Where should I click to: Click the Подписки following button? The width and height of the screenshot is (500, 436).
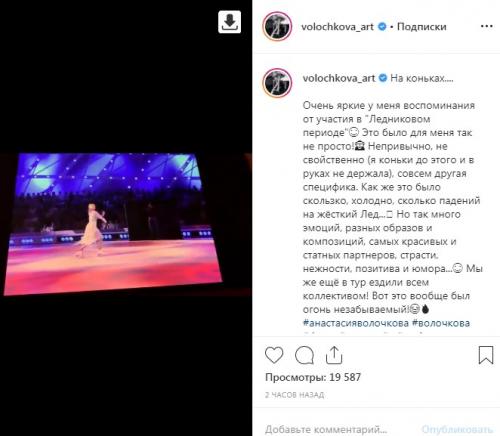tap(422, 27)
